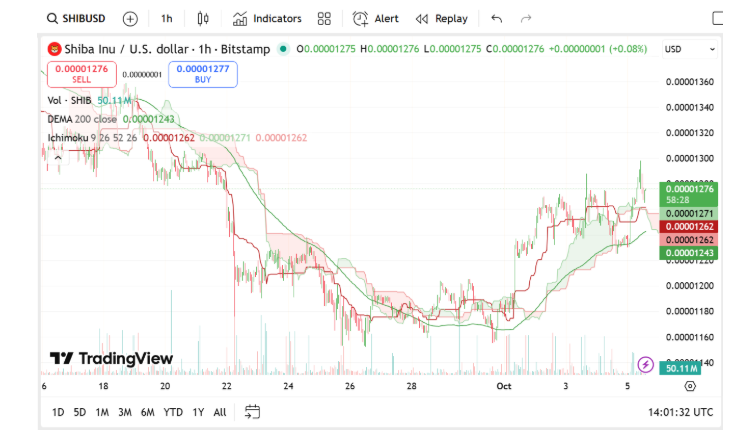This screenshot has width=739, height=437.
Task: Collapse the indicator legend chevron
Action: coord(57,156)
